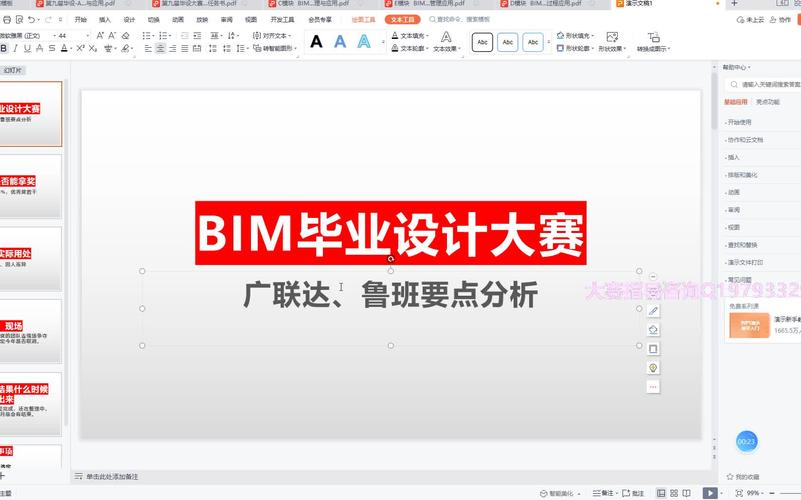Align text left

point(148,49)
